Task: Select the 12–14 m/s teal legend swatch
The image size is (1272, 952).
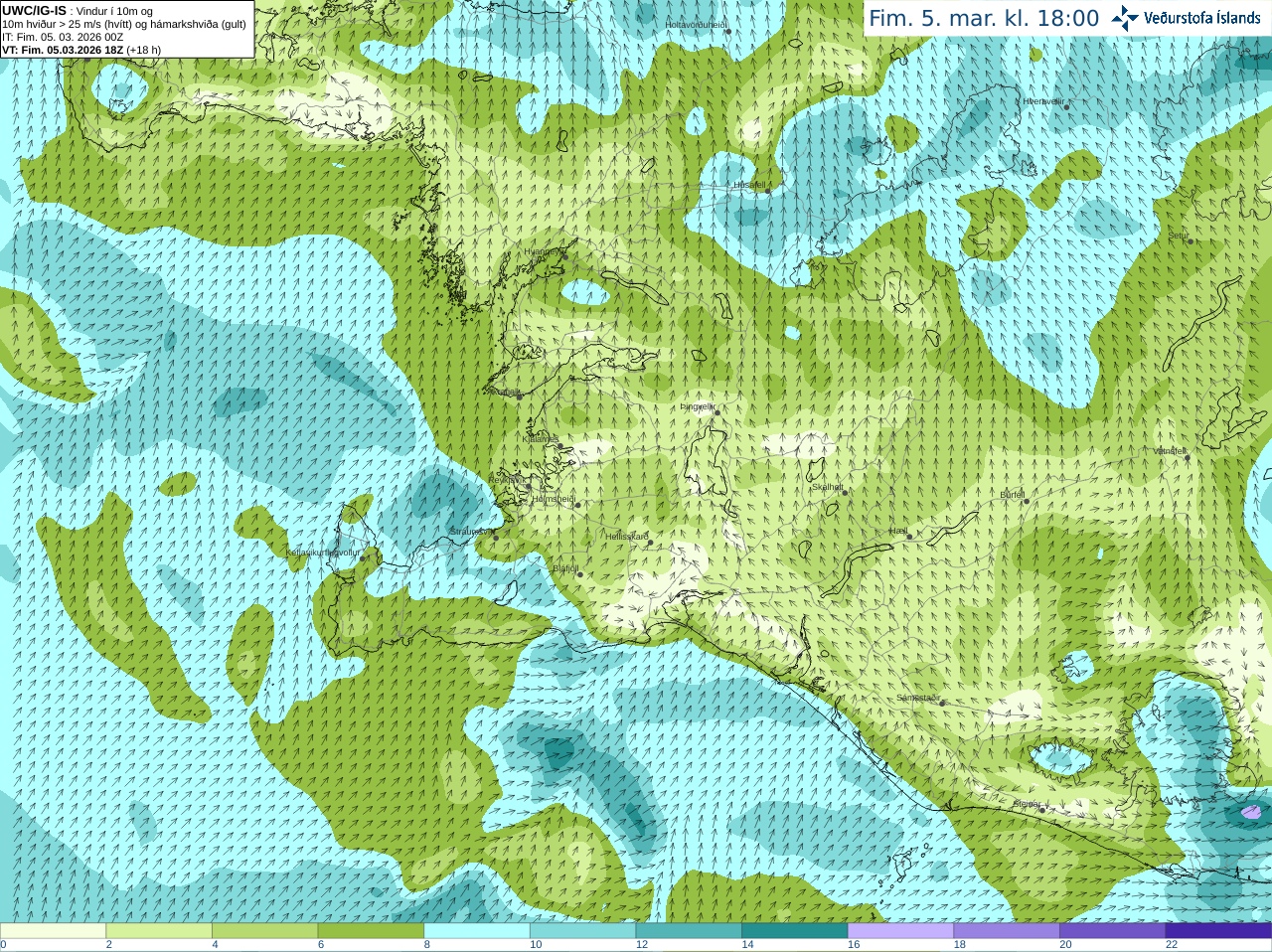Action: click(x=689, y=931)
